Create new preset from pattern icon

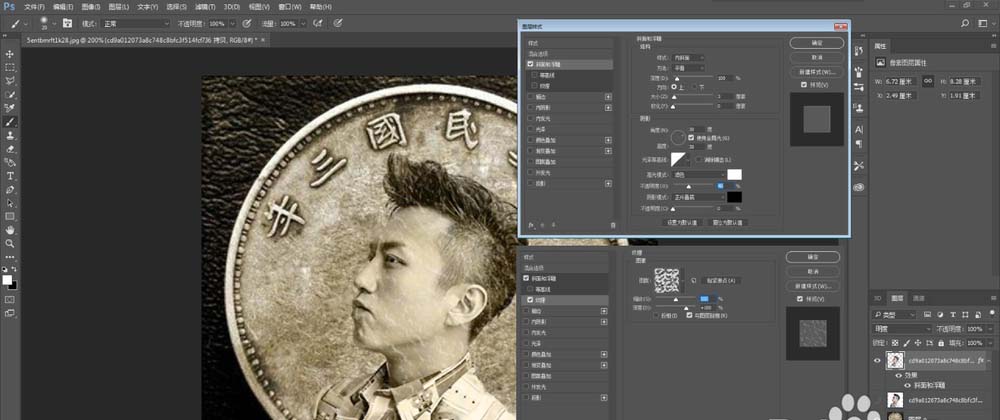pos(693,280)
